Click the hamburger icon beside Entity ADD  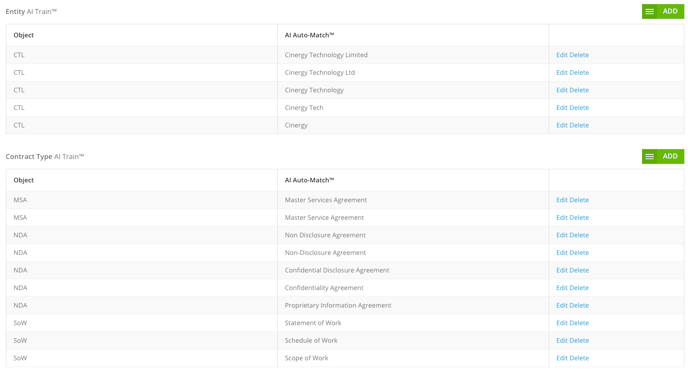click(649, 11)
